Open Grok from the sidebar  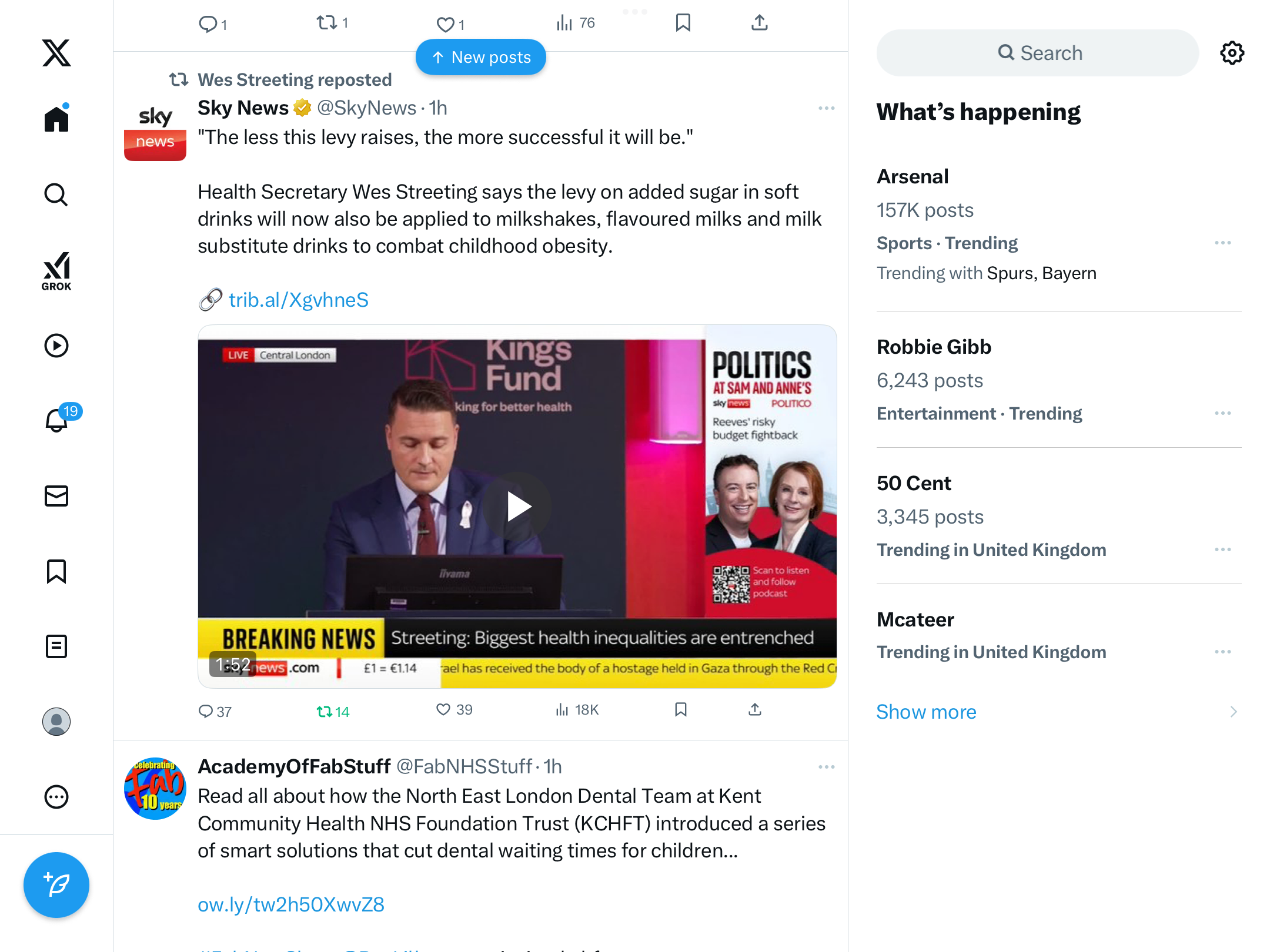click(56, 271)
